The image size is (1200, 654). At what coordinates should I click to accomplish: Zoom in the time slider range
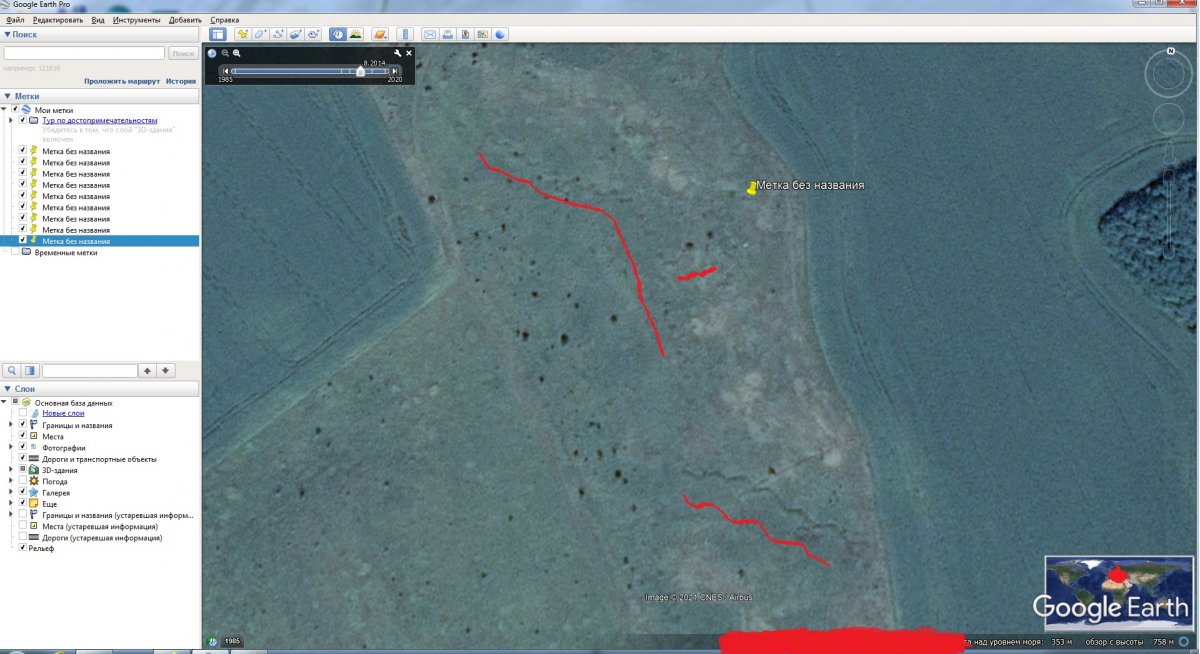[237, 53]
